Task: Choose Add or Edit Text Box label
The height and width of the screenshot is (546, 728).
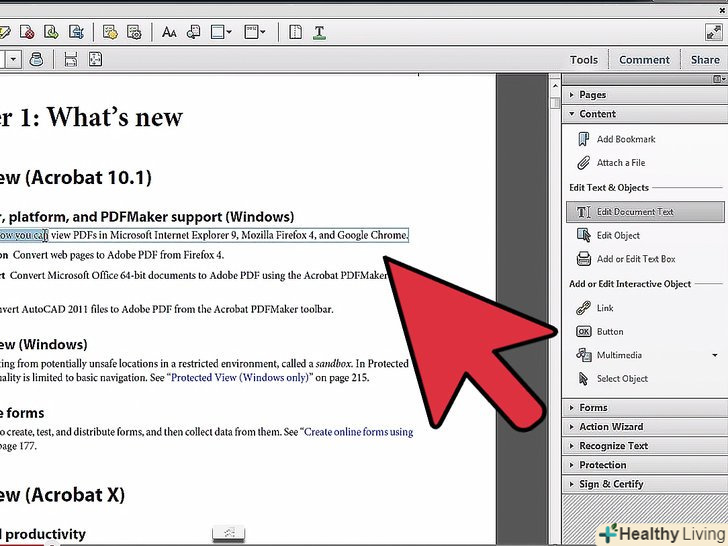Action: [x=636, y=259]
